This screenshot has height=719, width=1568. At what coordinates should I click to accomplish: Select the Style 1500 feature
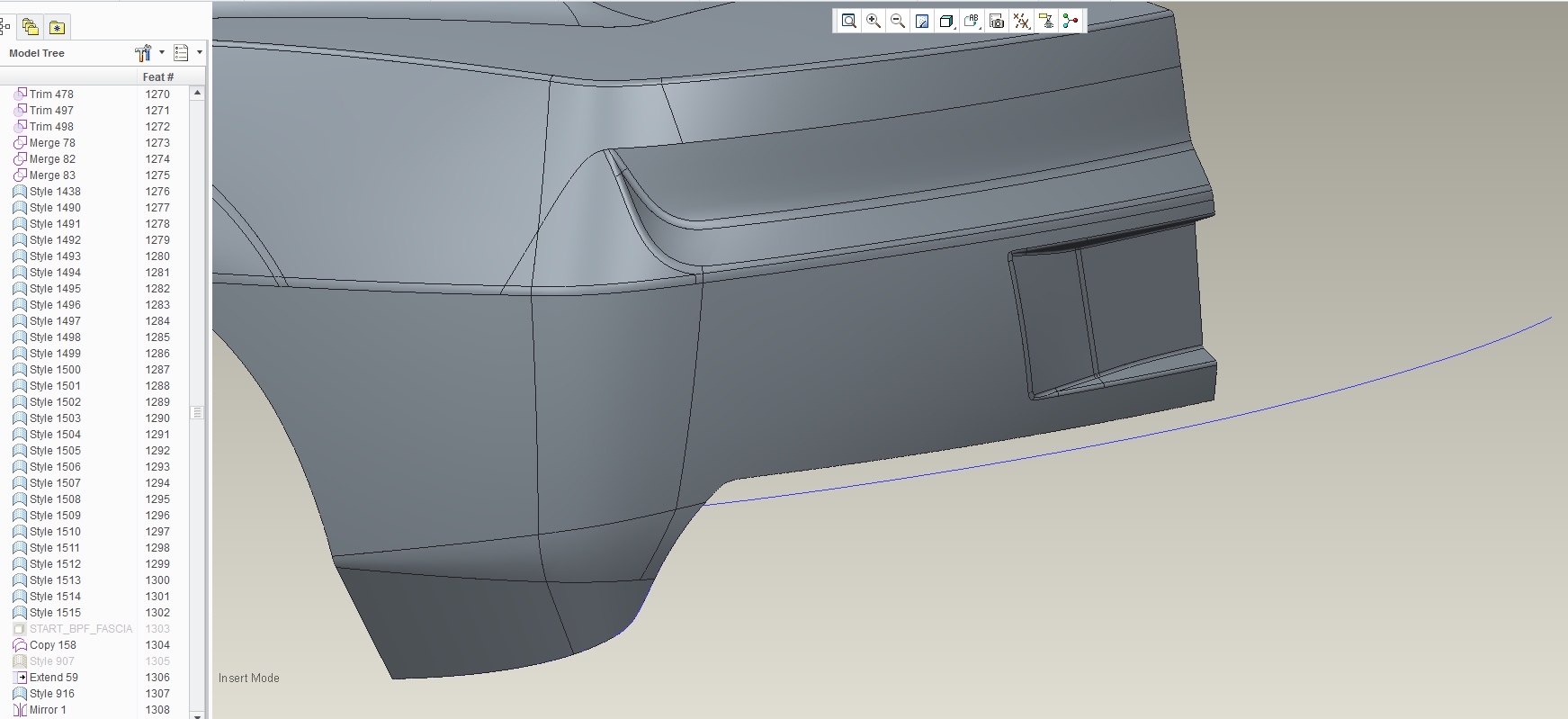point(55,370)
